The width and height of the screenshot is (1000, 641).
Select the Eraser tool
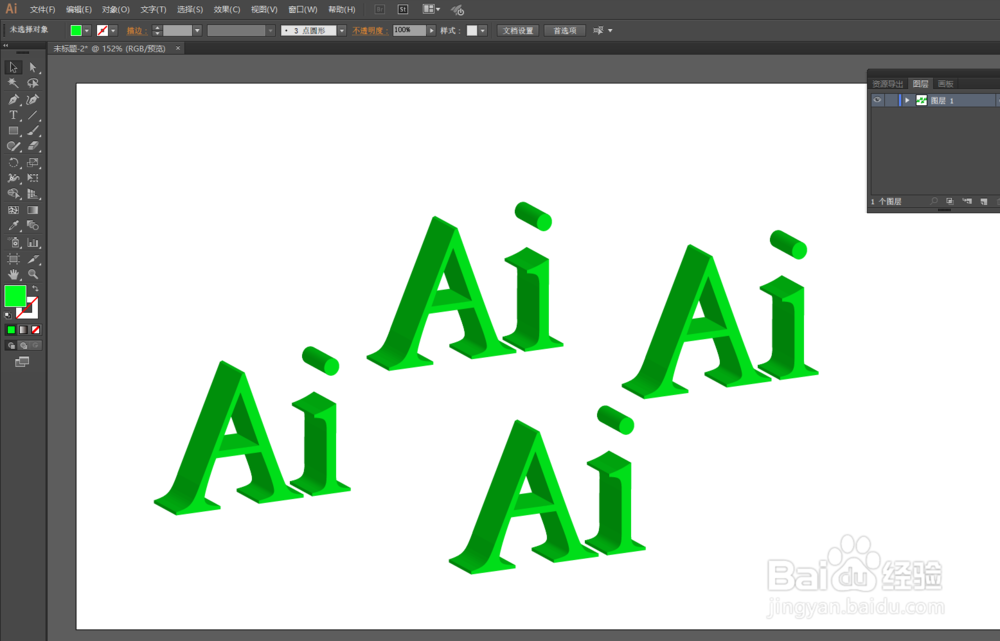pyautogui.click(x=33, y=146)
